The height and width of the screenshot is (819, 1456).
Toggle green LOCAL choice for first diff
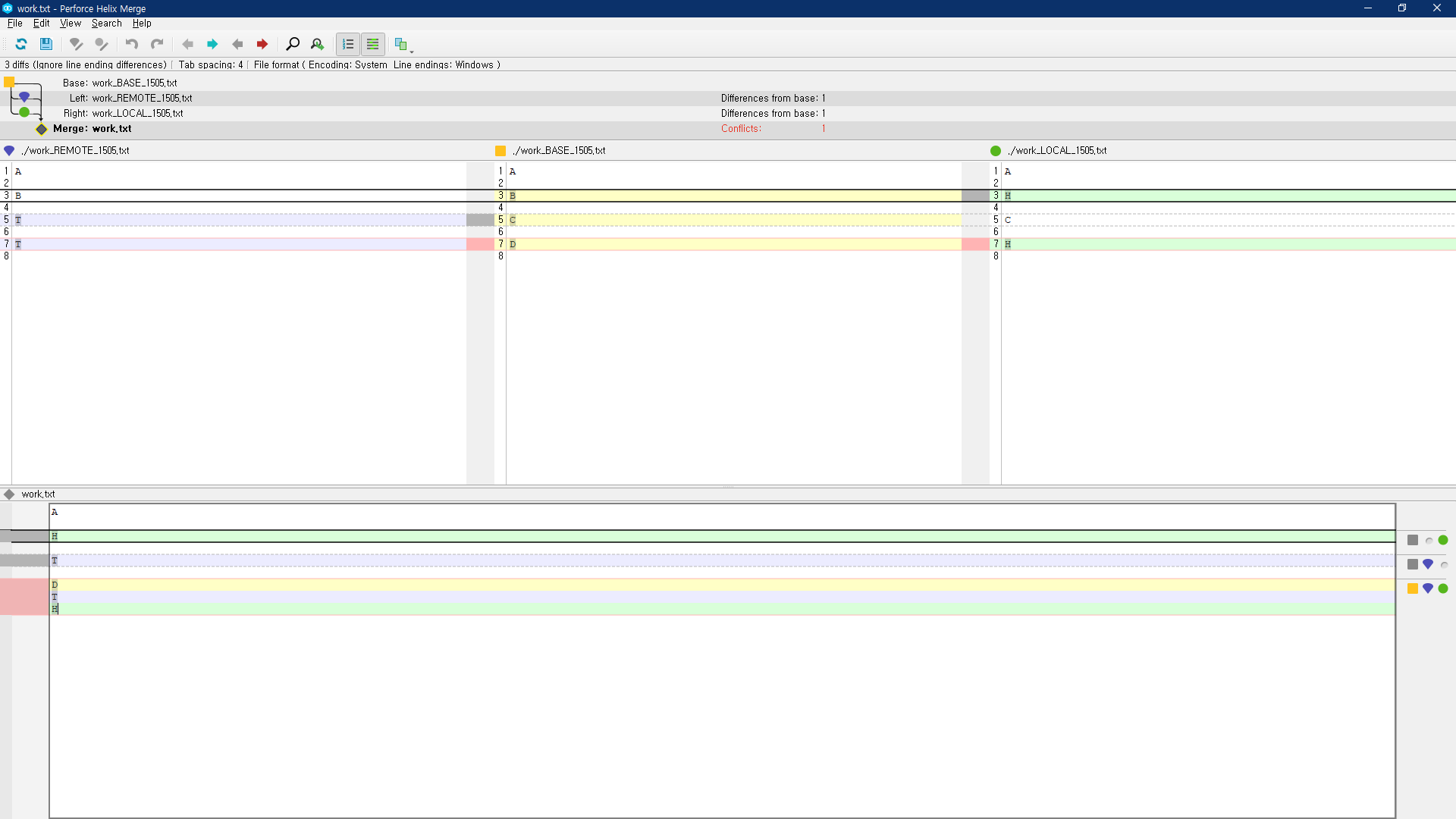(x=1443, y=540)
